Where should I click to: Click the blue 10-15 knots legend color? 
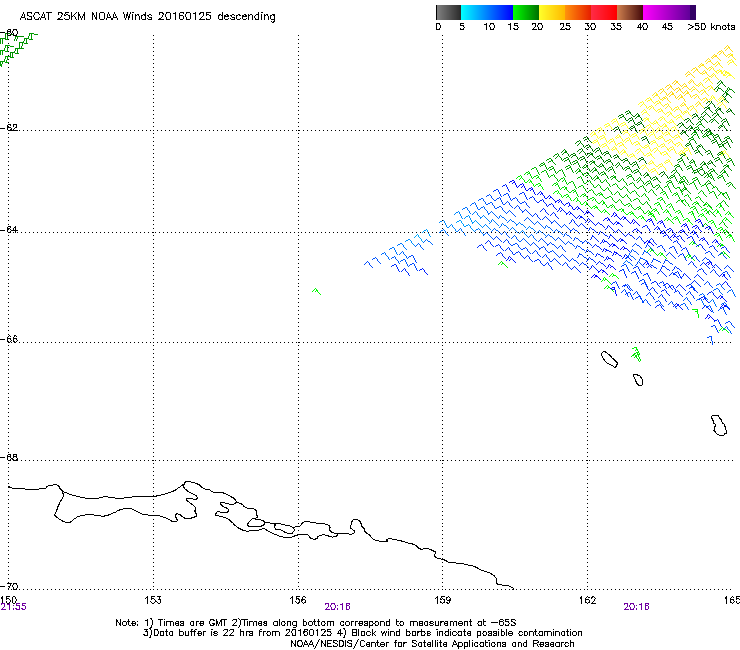[500, 12]
